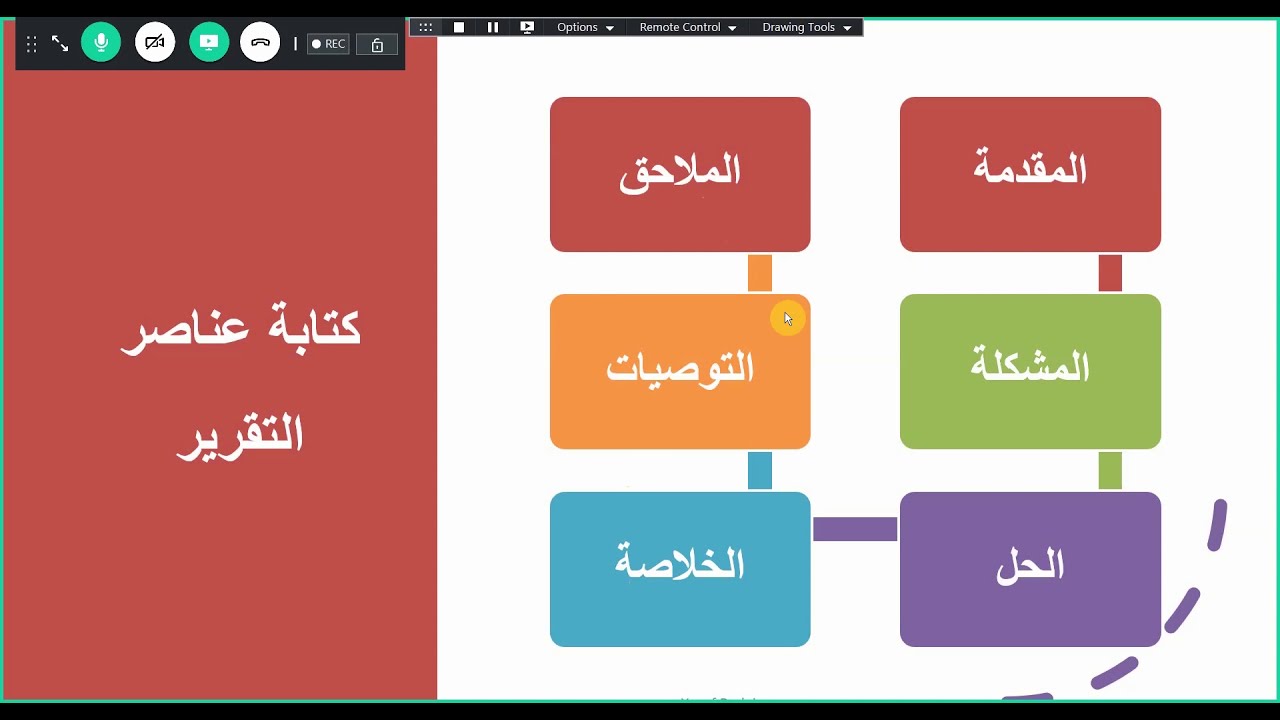Expand the meeting toolbar with the diagonal arrows
This screenshot has width=1280, height=720.
60,44
